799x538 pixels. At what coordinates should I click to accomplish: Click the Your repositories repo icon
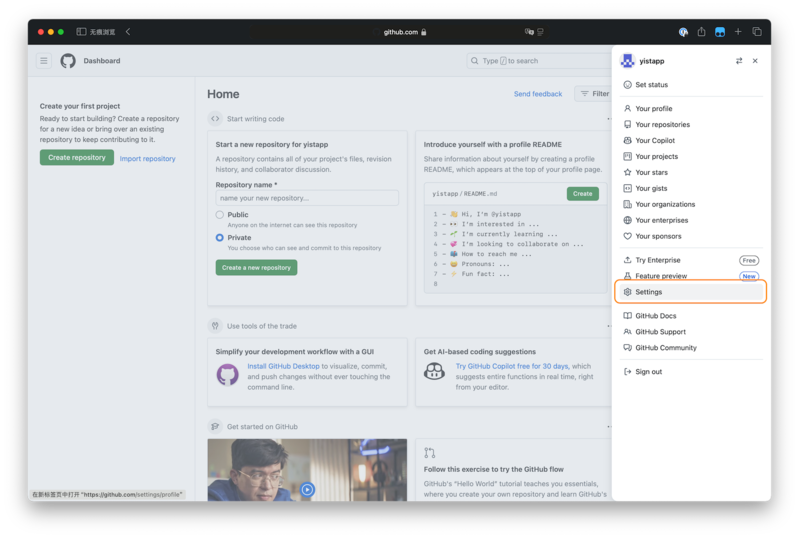pos(627,124)
